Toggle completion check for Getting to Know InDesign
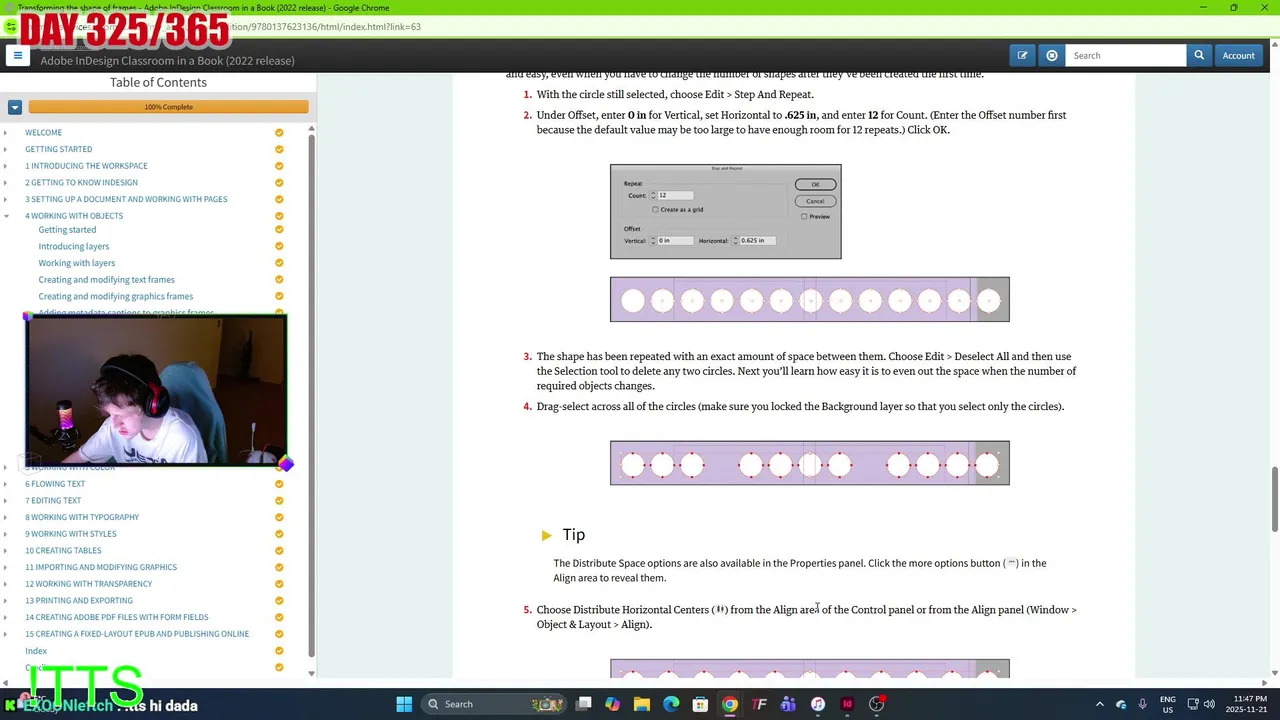 coord(279,182)
